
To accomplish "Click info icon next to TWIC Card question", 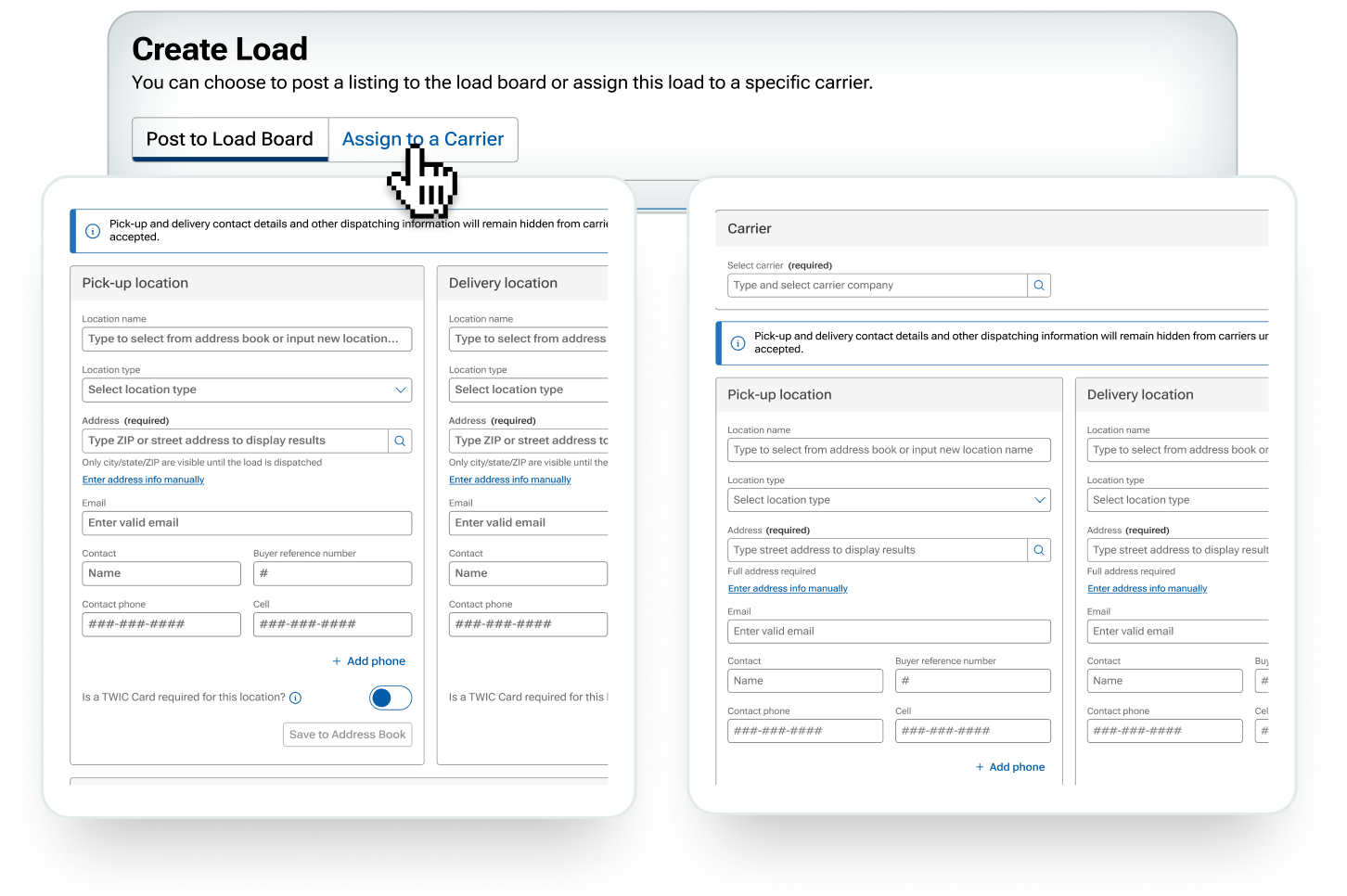I will (x=296, y=698).
